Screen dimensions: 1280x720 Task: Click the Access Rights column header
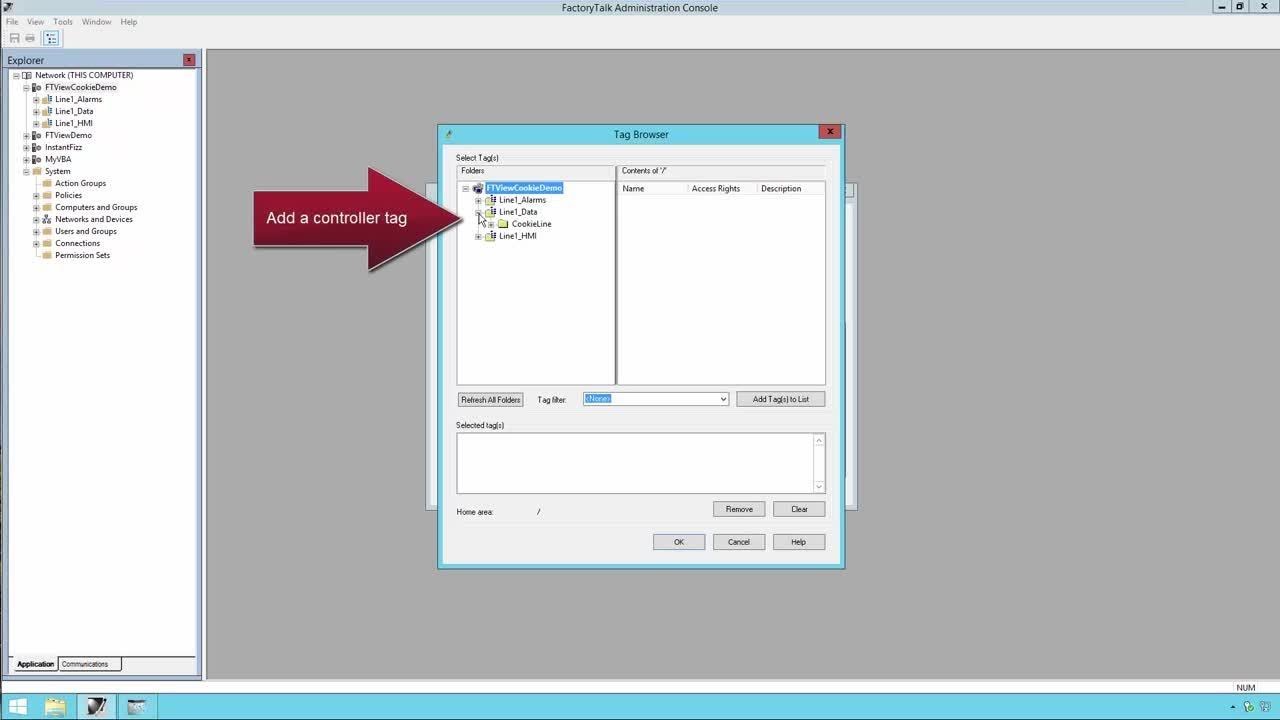click(x=722, y=188)
